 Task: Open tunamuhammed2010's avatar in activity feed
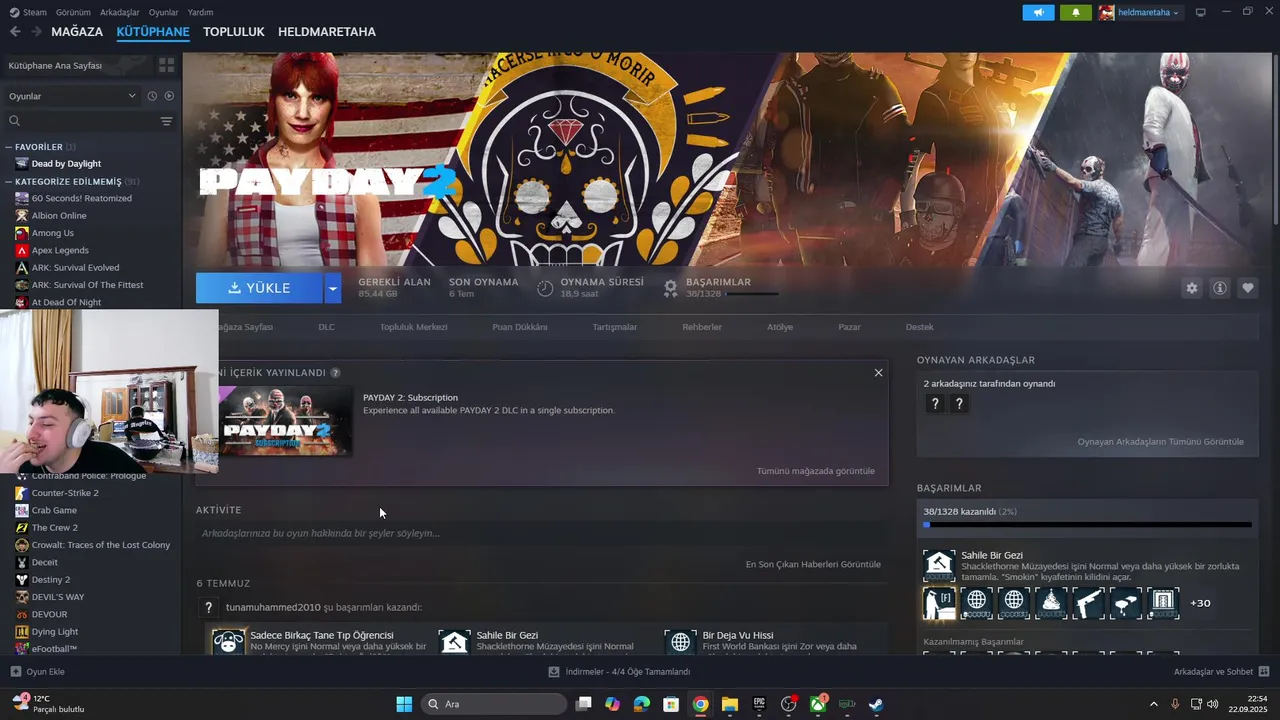point(208,607)
